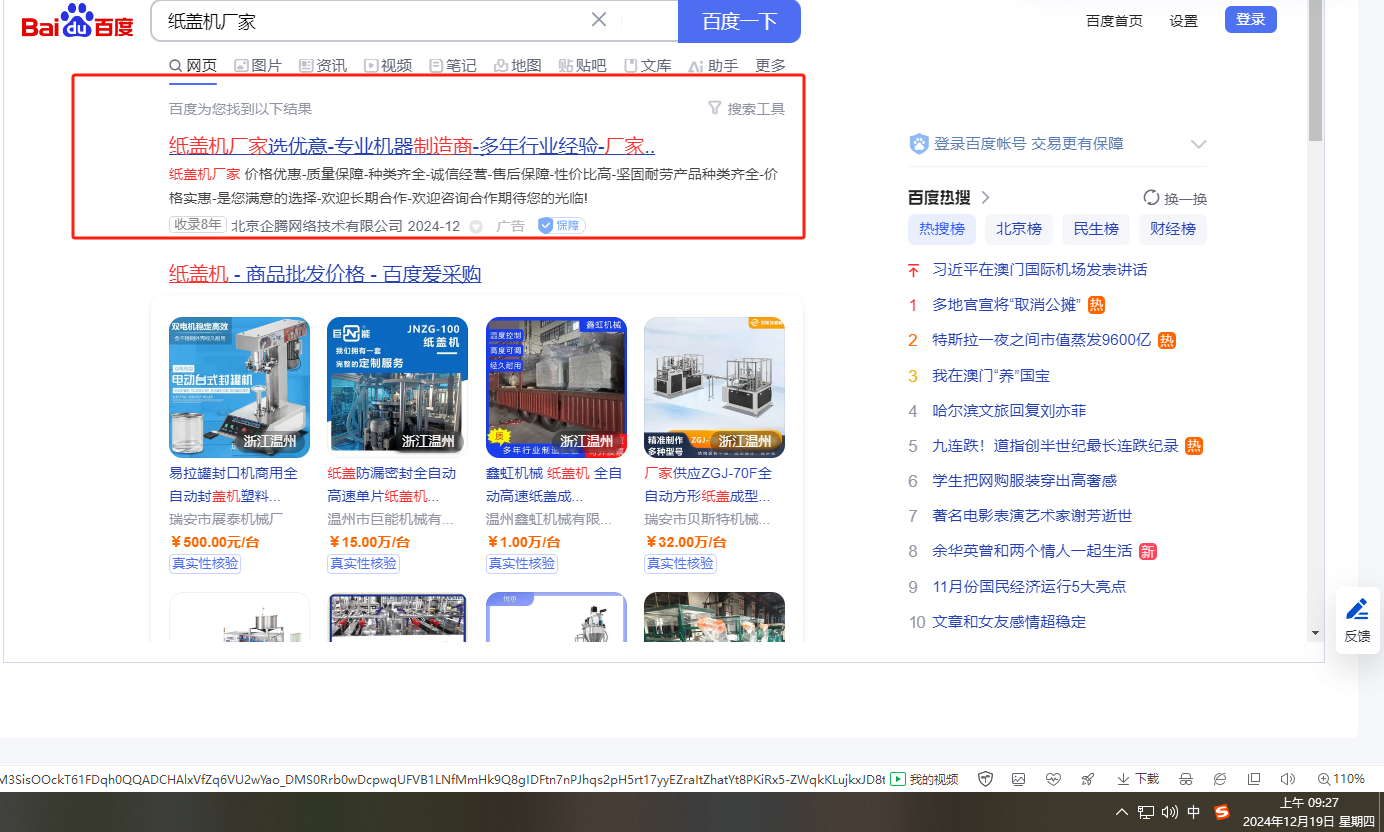Open the 搜索工具 filter options

tap(746, 109)
